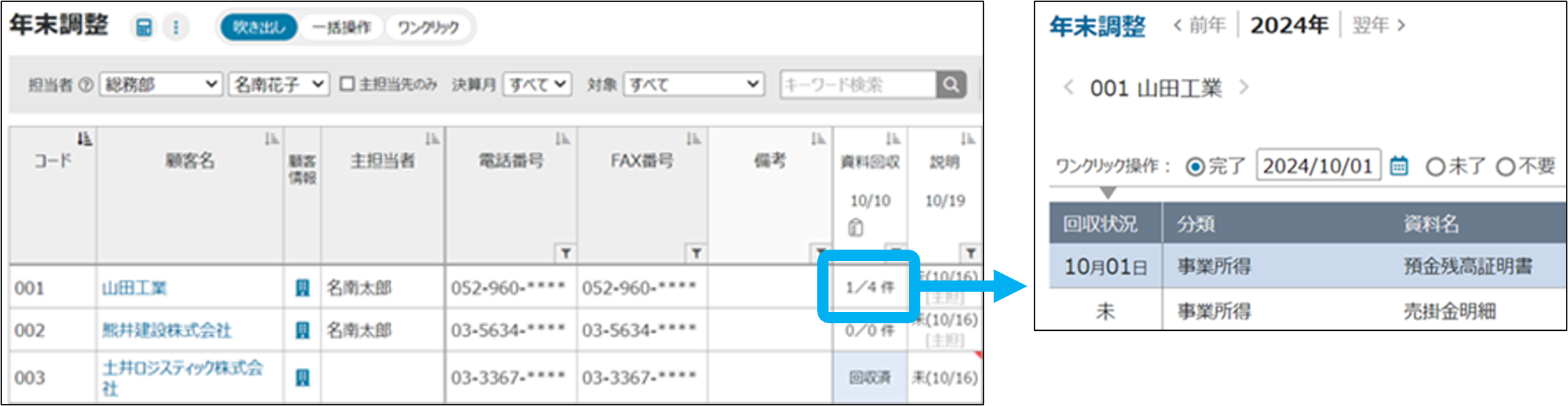Enable the 主担当先のみ checkbox

347,84
